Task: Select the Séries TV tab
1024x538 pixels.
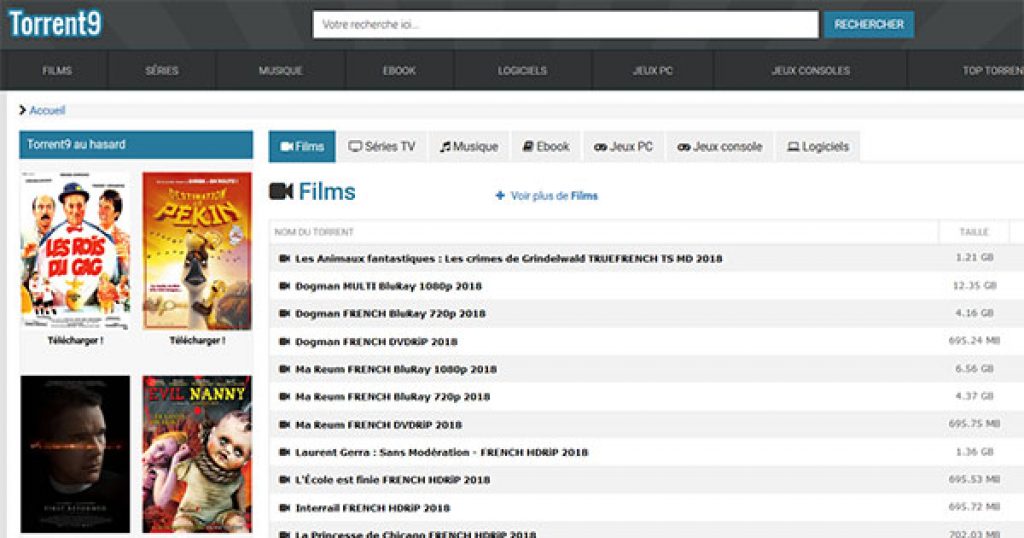Action: (382, 146)
